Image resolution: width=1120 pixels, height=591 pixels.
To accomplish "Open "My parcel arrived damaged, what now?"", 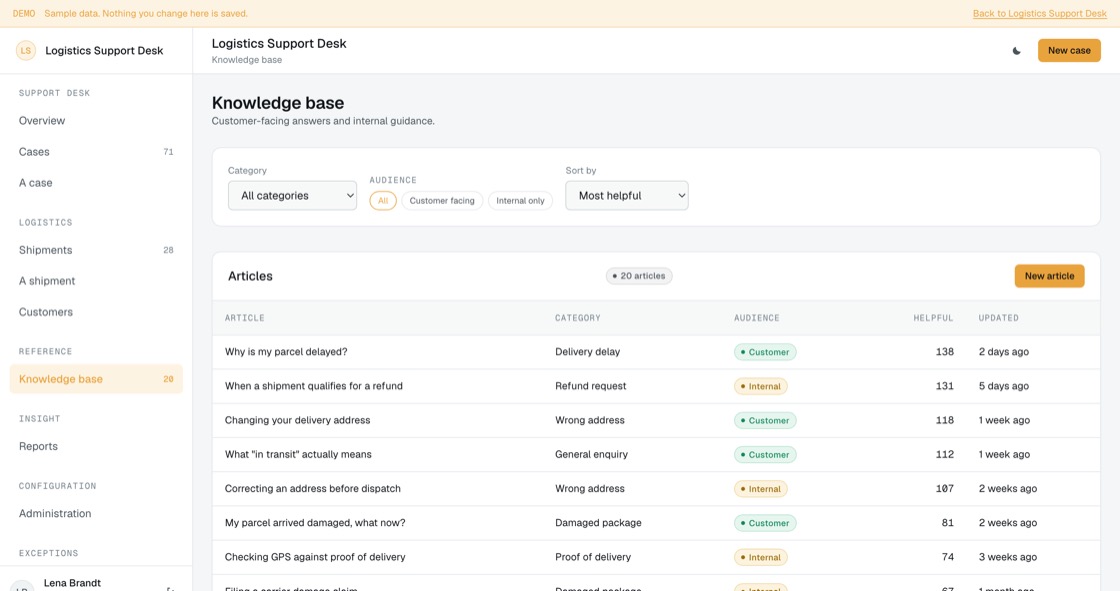I will click(315, 524).
